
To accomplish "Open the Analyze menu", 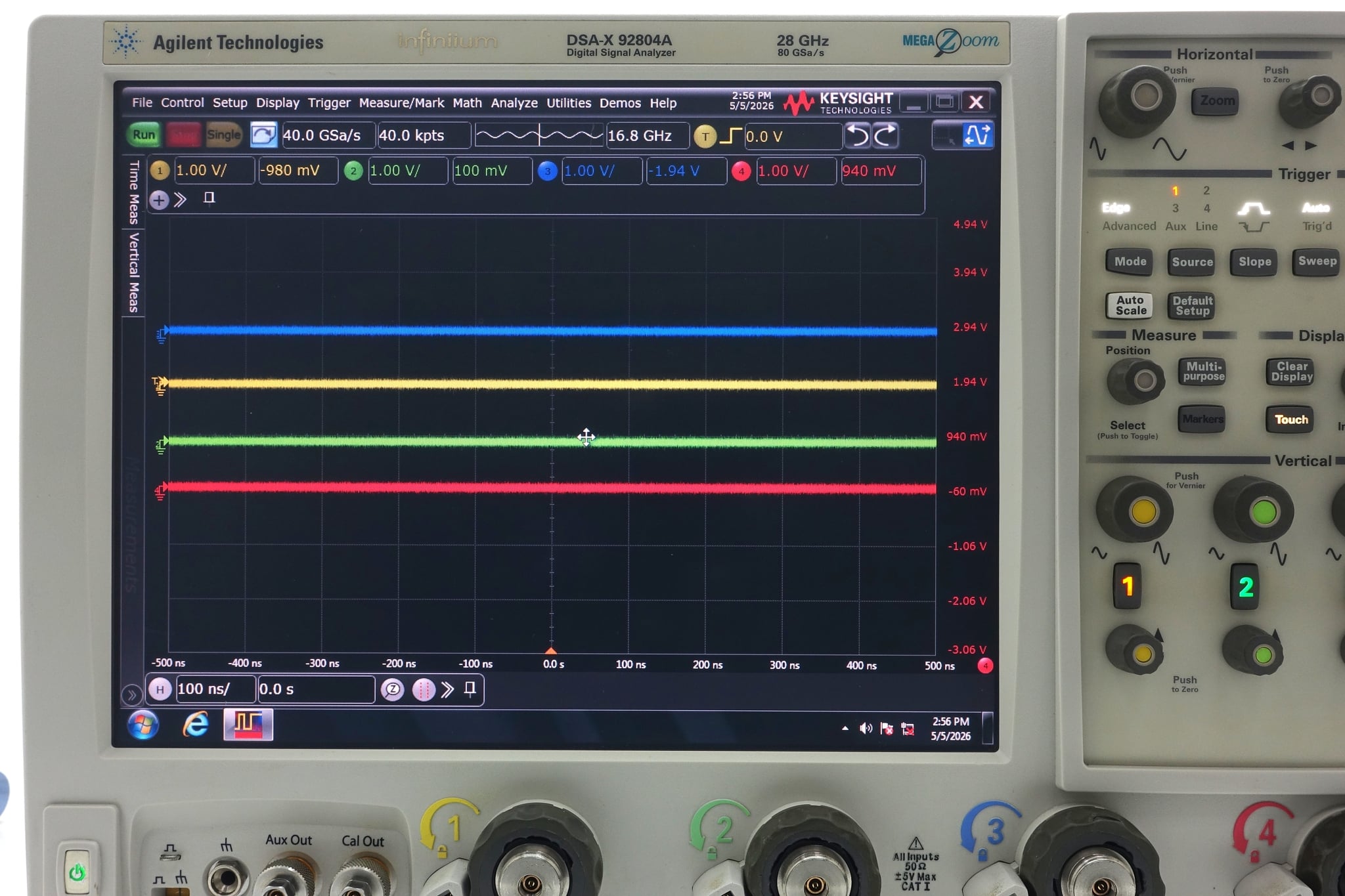I will click(514, 102).
